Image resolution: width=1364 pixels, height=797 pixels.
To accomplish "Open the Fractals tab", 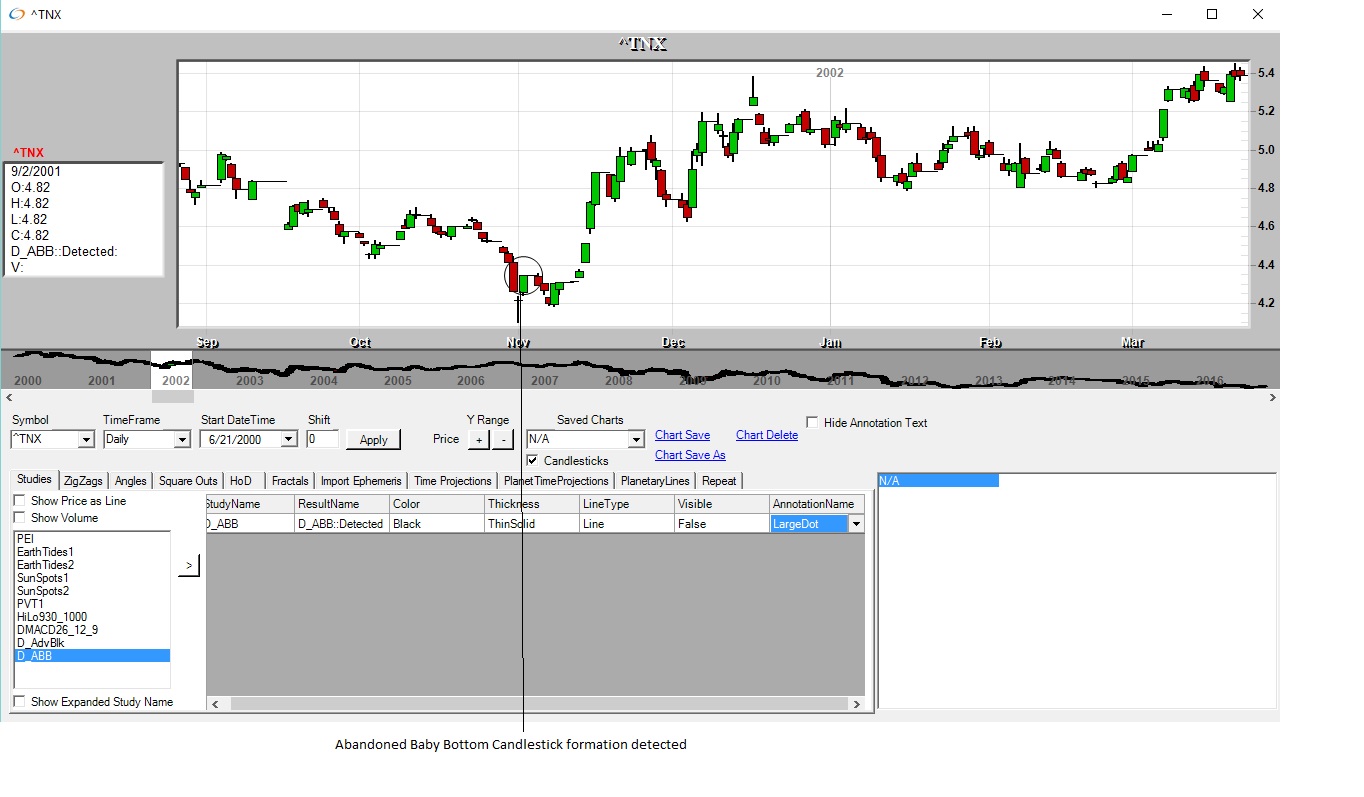I will tap(290, 481).
